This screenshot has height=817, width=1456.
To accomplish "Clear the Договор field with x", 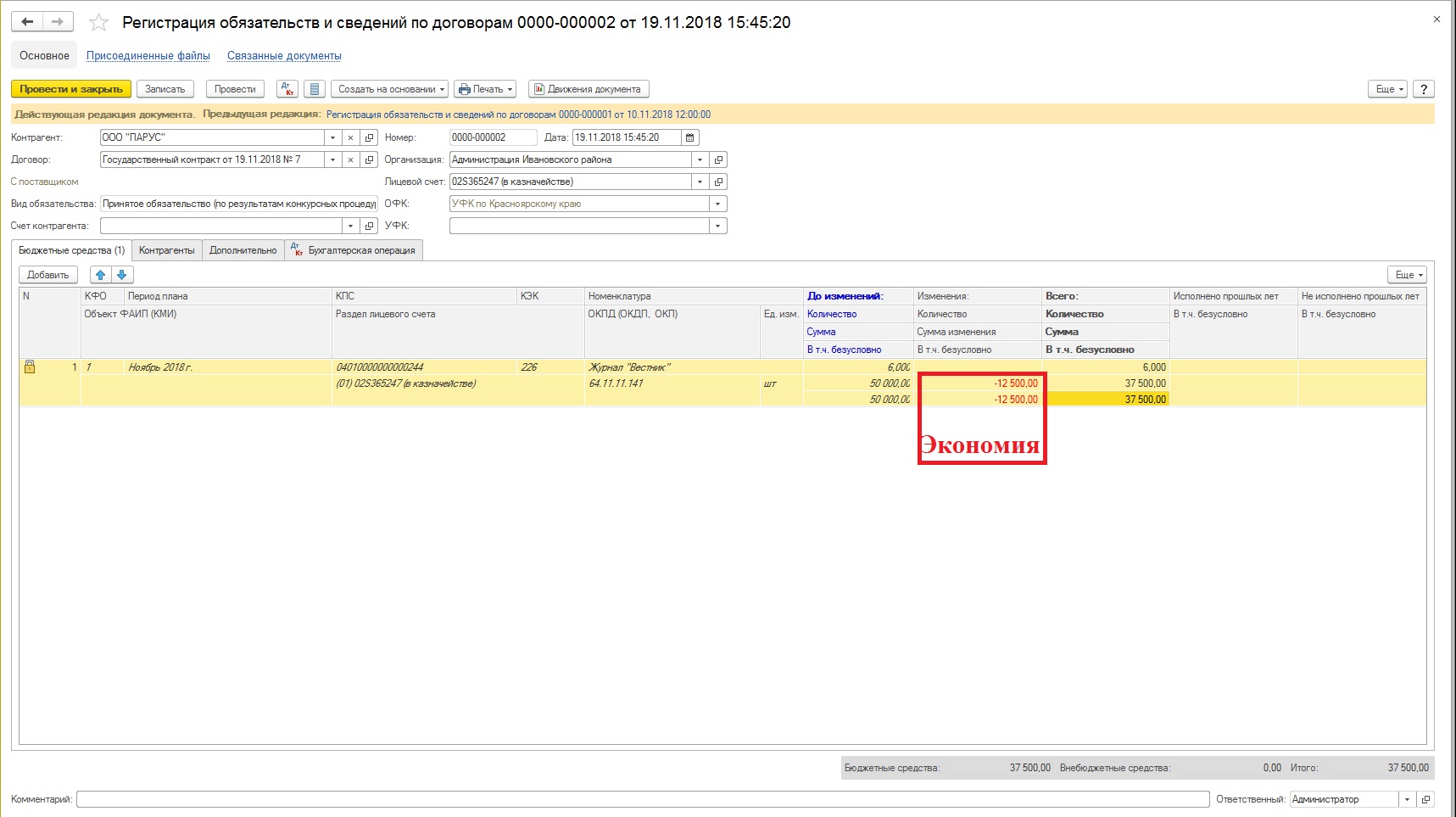I will 350,159.
